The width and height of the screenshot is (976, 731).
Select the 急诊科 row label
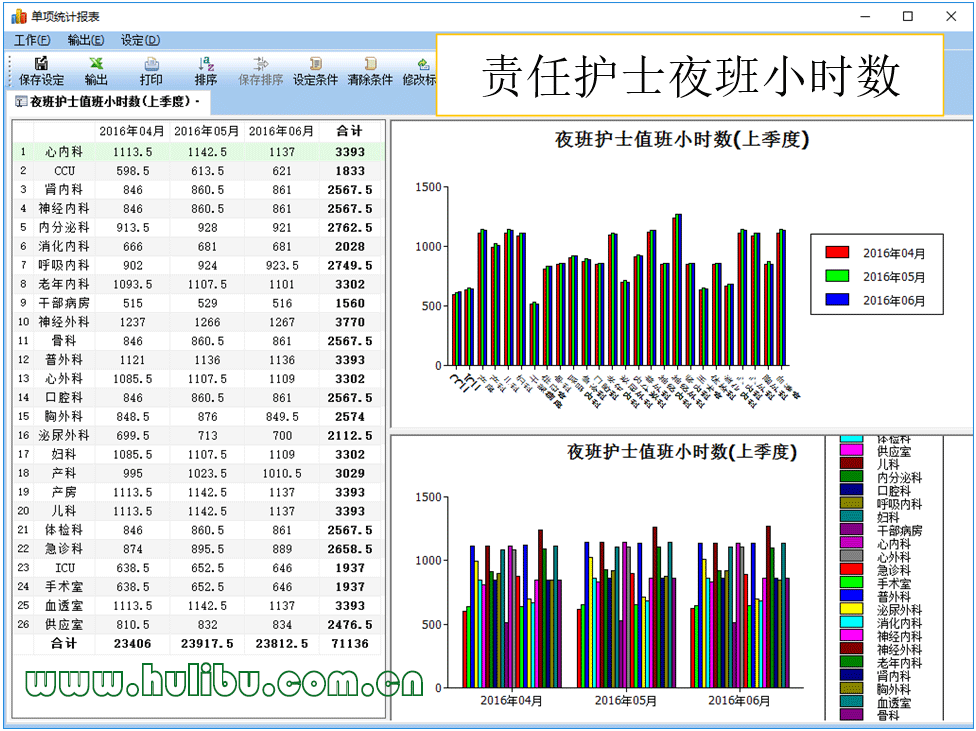[x=63, y=549]
